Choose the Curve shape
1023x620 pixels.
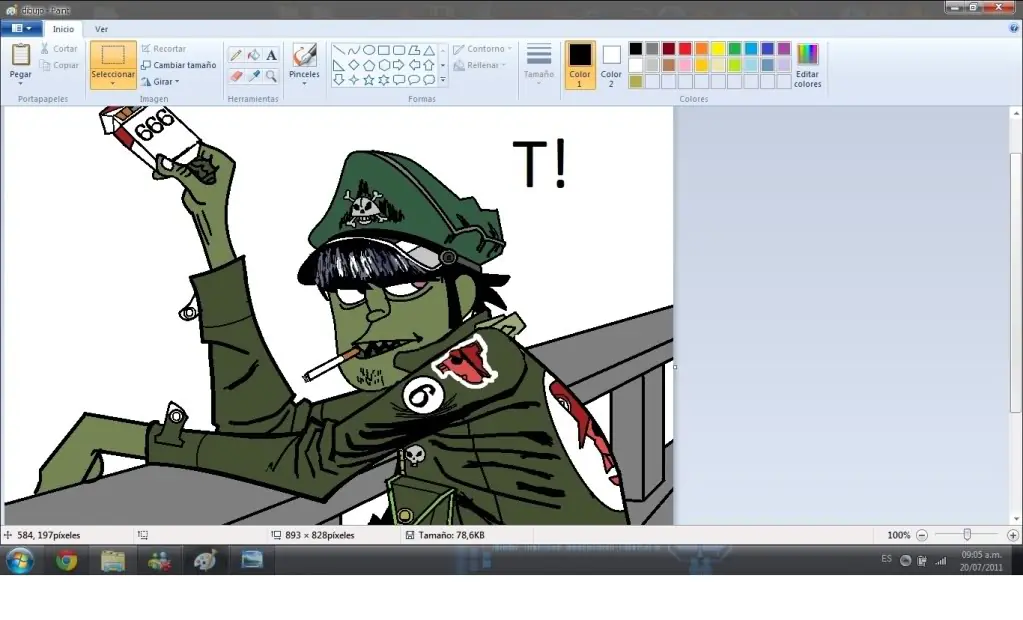pyautogui.click(x=354, y=50)
